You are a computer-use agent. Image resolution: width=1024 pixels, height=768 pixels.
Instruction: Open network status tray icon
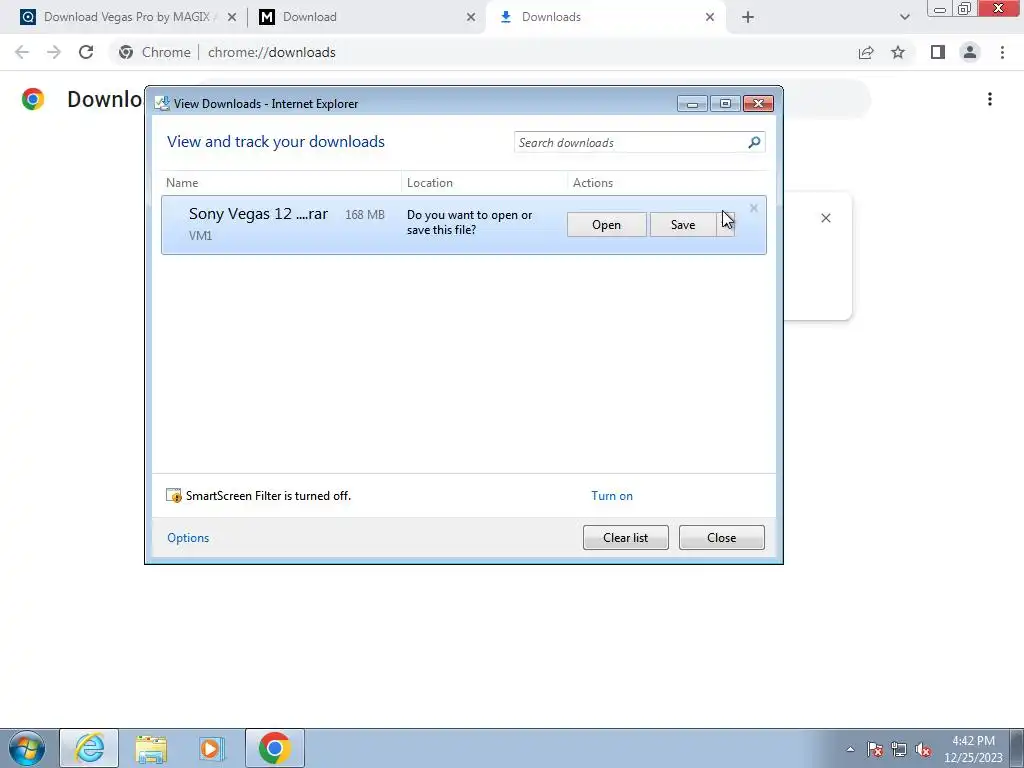(x=899, y=749)
